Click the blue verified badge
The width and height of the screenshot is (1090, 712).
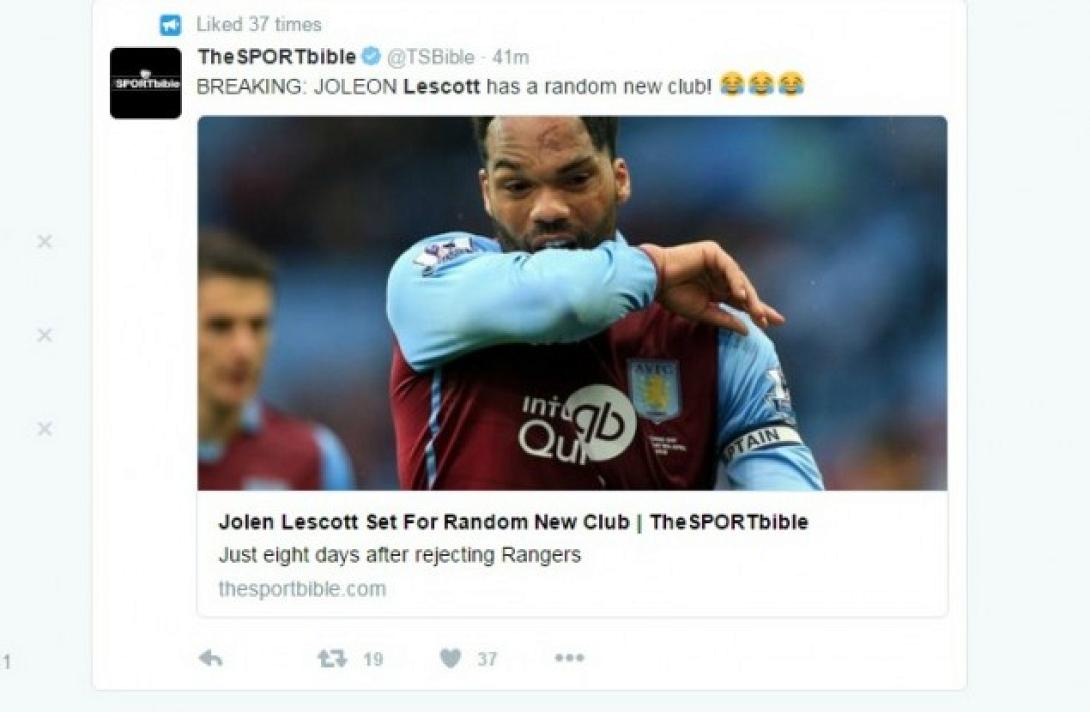[x=372, y=56]
